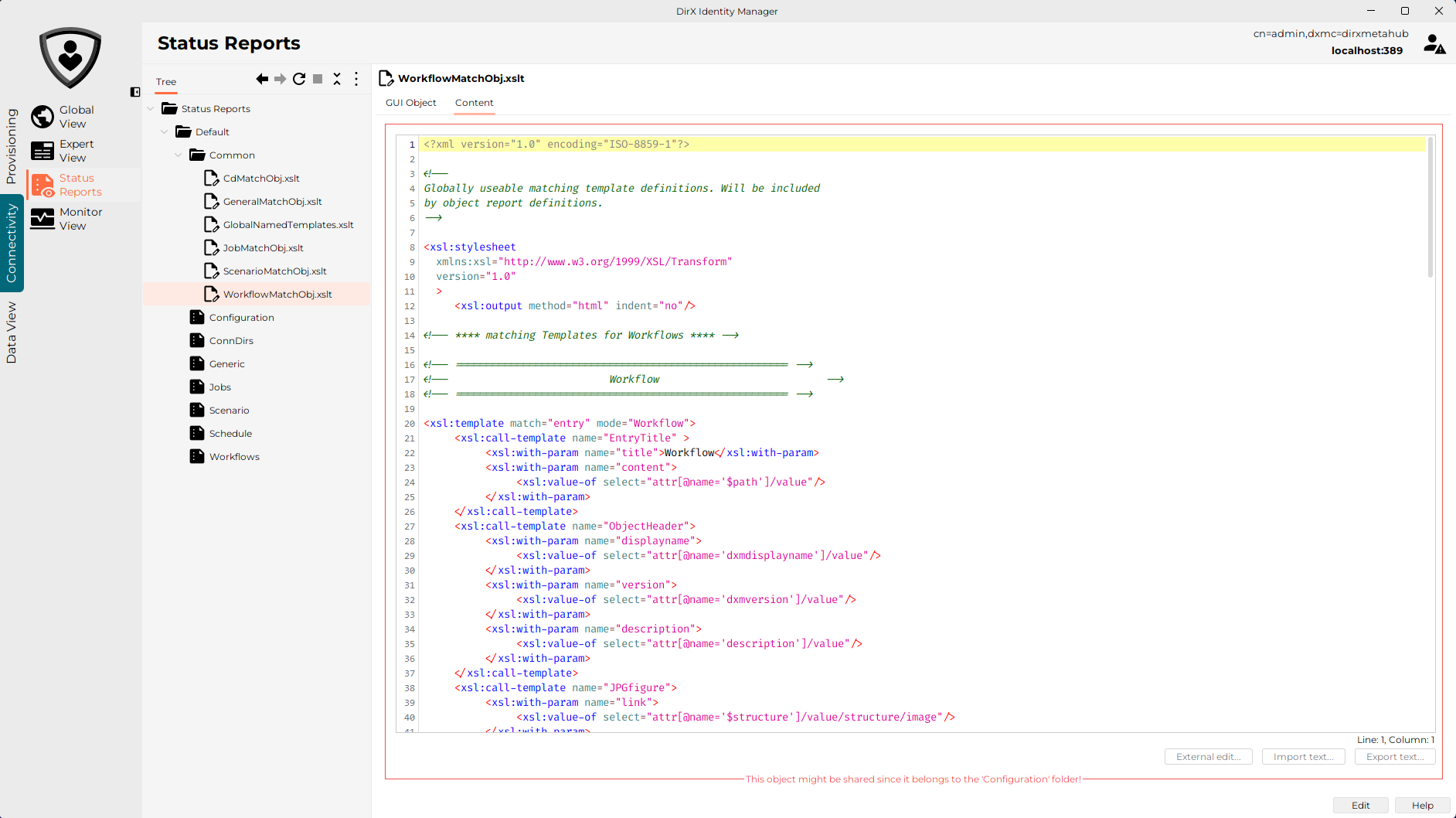The image size is (1456, 818).
Task: Click the Generic folder icon
Action: tap(197, 364)
